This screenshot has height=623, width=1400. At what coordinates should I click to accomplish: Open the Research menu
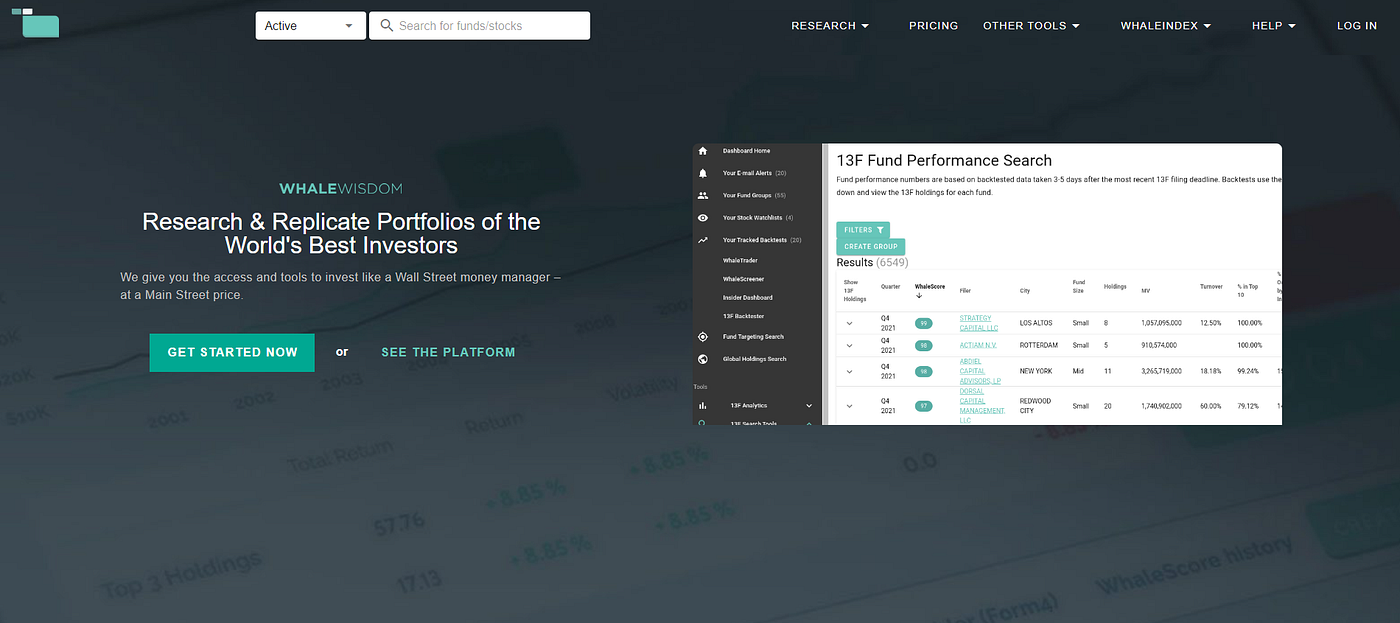click(830, 26)
